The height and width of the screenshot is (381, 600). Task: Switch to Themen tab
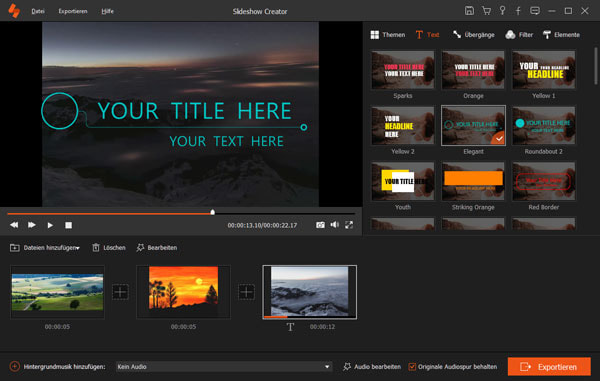point(388,35)
